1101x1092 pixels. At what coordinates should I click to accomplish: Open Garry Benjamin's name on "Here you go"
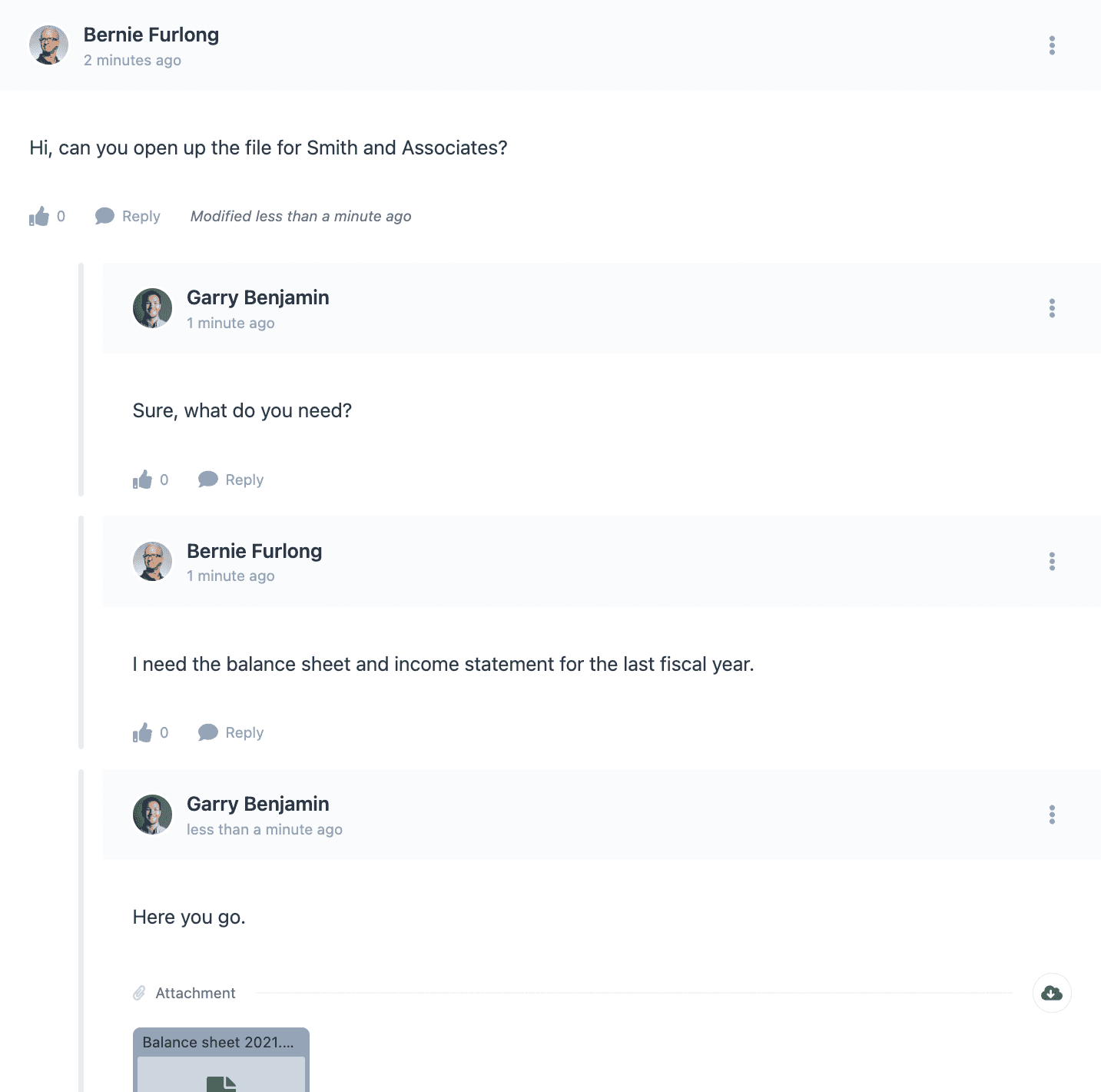pyautogui.click(x=258, y=804)
